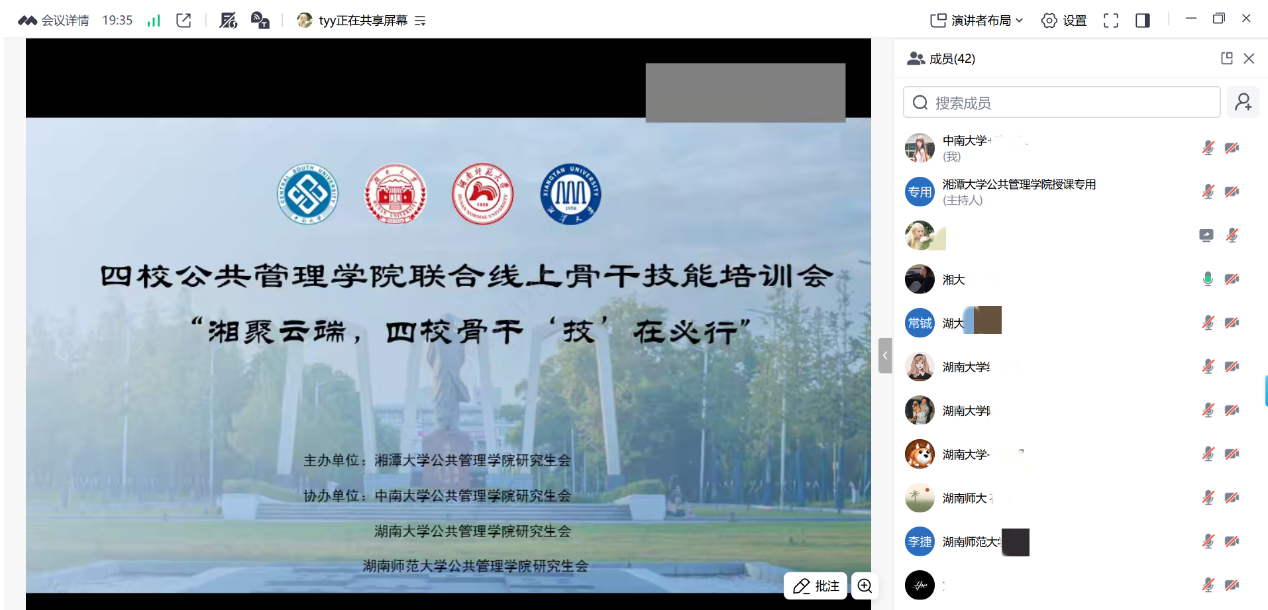This screenshot has width=1268, height=610.
Task: Zoom in on shared screen with magnifier
Action: coord(865,586)
